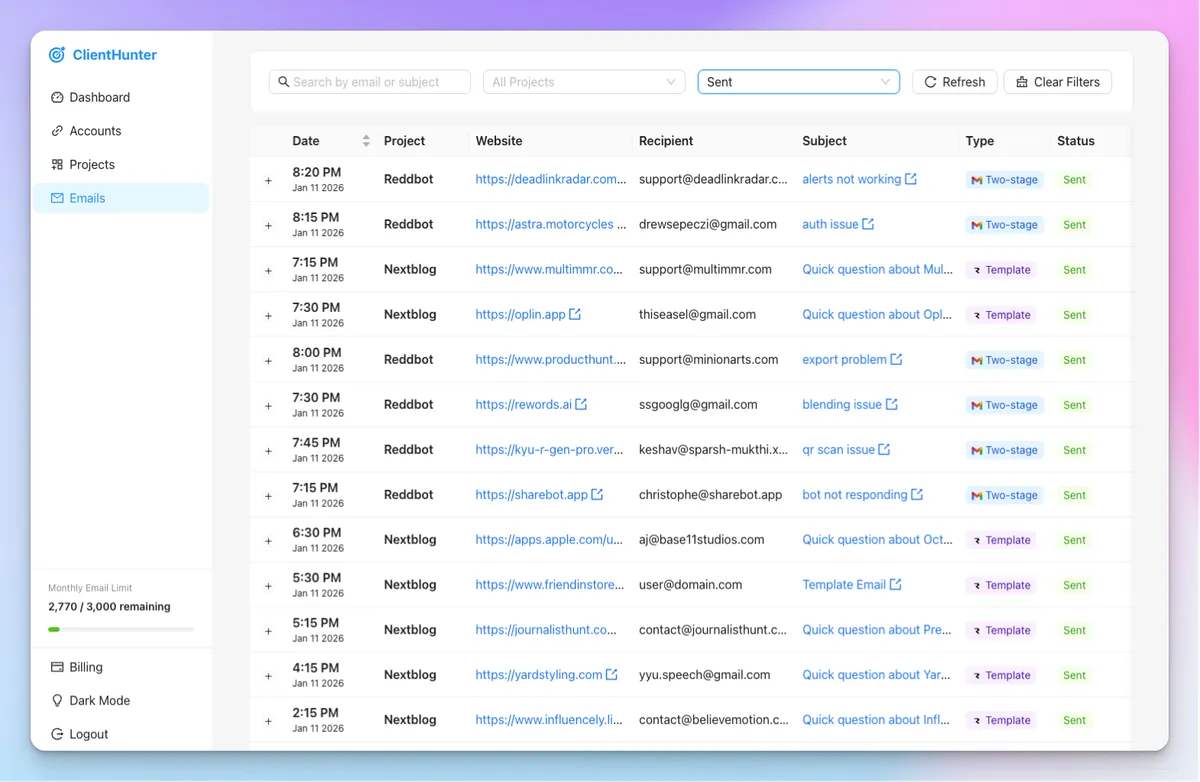Click Template badge in multimmr row
The height and width of the screenshot is (782, 1200).
tap(1001, 270)
